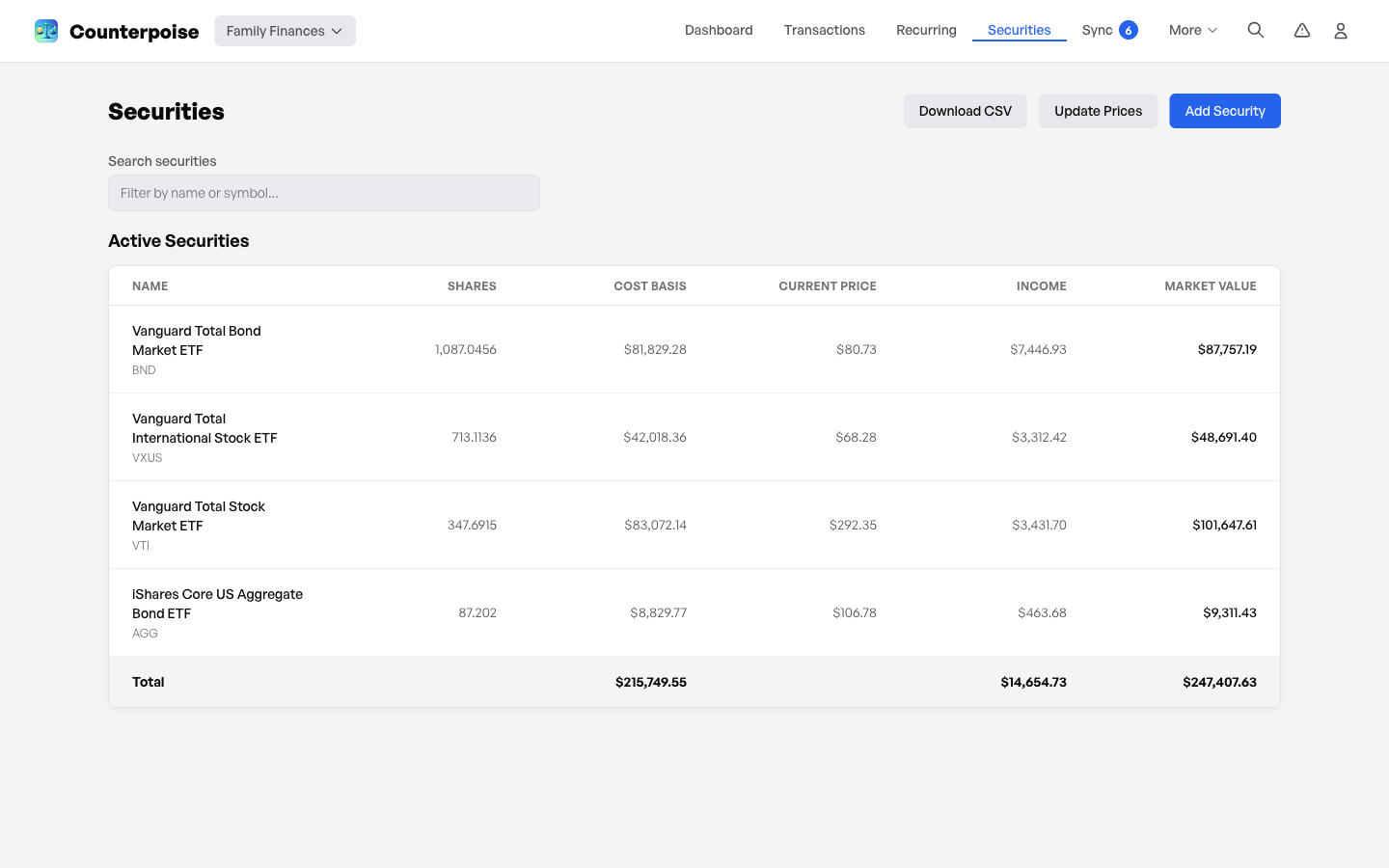Select Vanguard Total Bond Market ETF name

click(x=197, y=340)
